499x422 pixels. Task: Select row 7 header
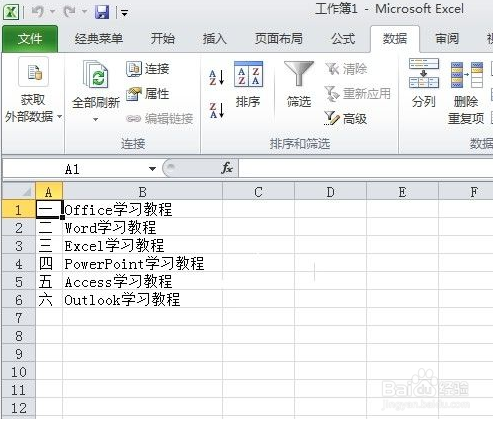pos(19,318)
